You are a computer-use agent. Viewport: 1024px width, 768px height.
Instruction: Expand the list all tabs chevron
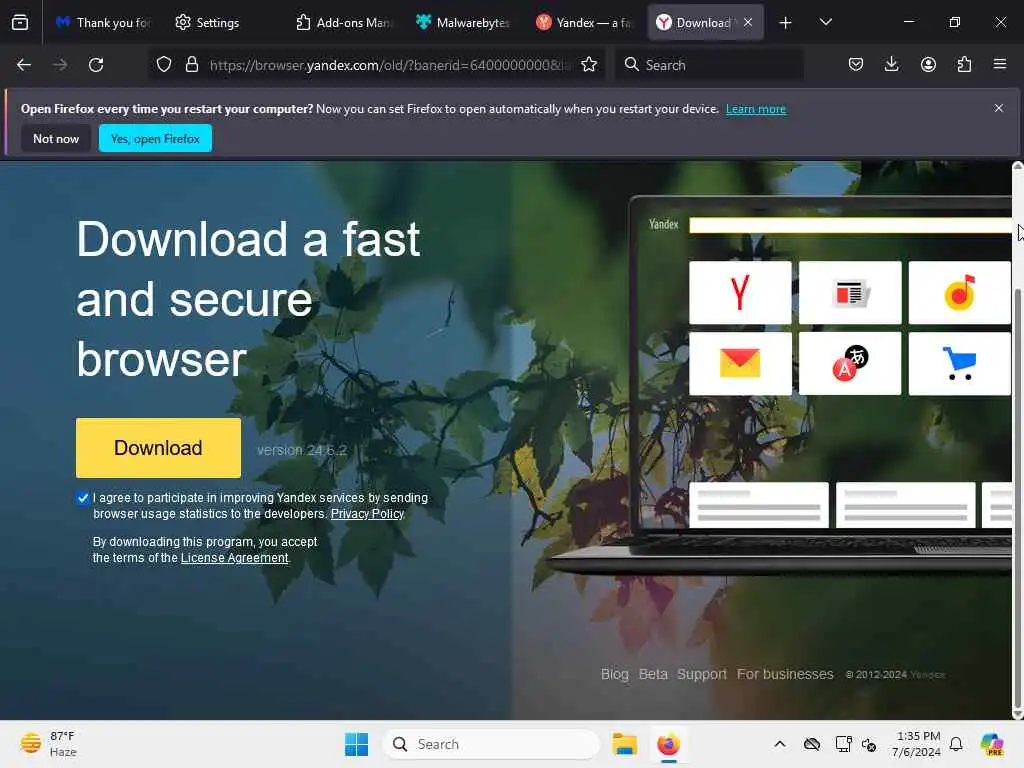[825, 22]
